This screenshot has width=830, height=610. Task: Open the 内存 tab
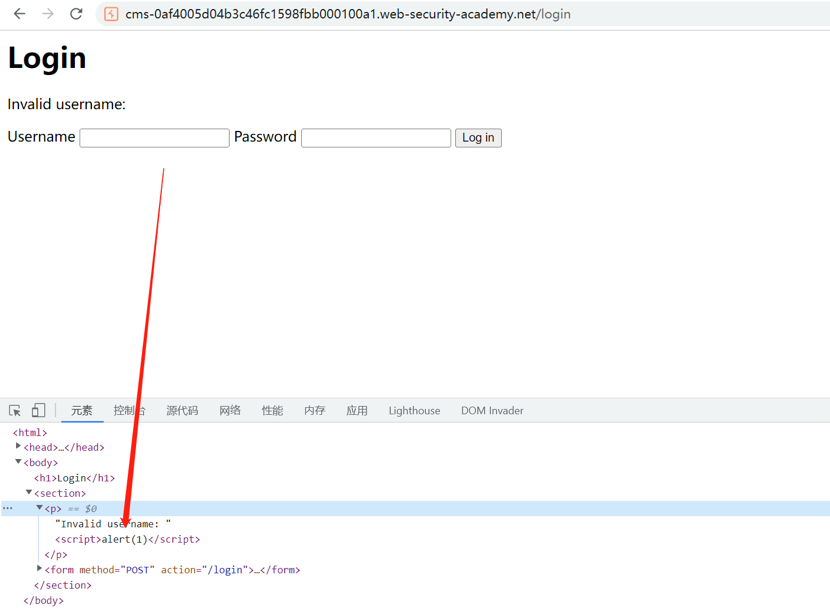[314, 410]
